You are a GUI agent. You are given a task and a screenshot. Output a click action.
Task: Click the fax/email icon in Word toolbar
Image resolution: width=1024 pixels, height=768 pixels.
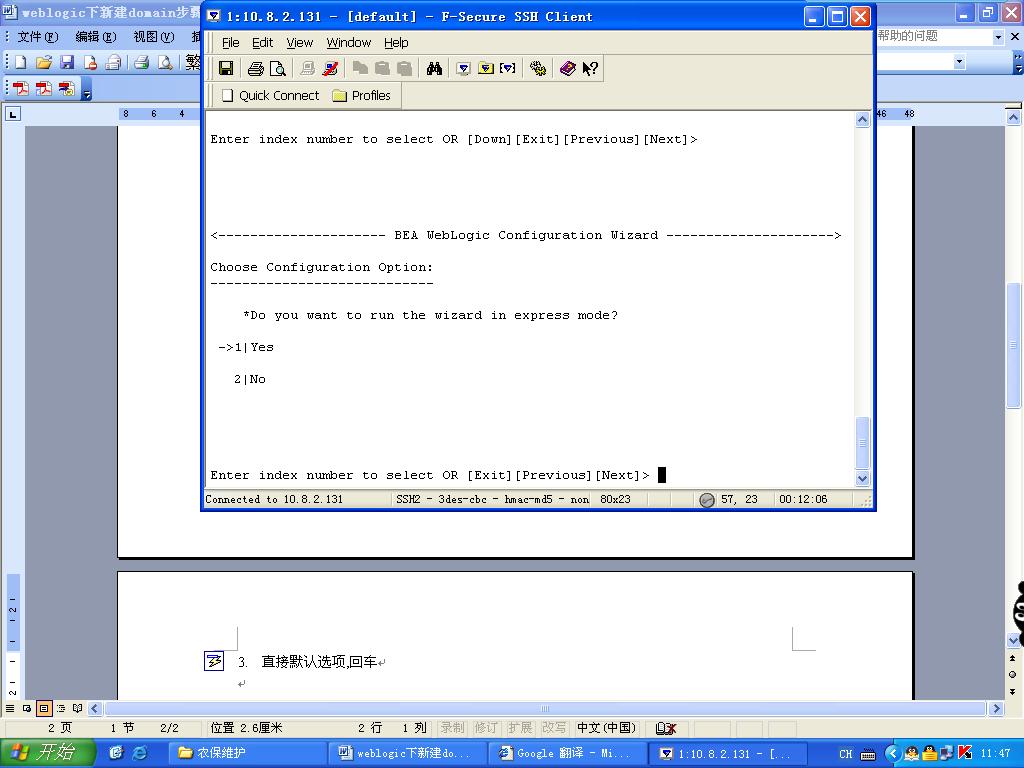114,62
